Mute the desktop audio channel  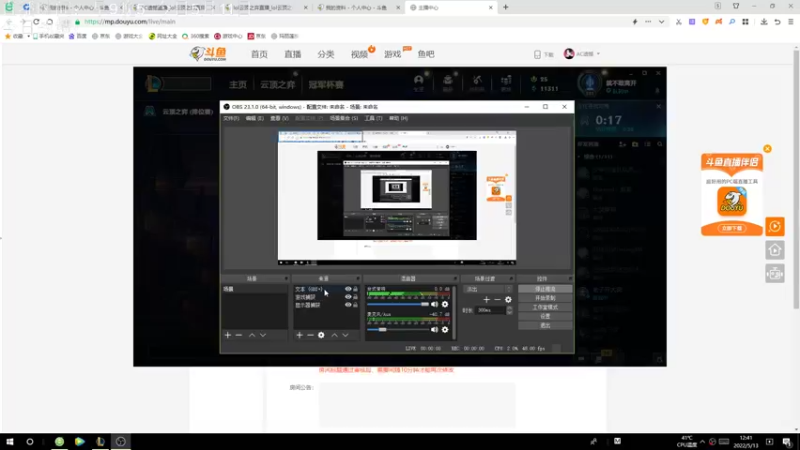[x=434, y=304]
